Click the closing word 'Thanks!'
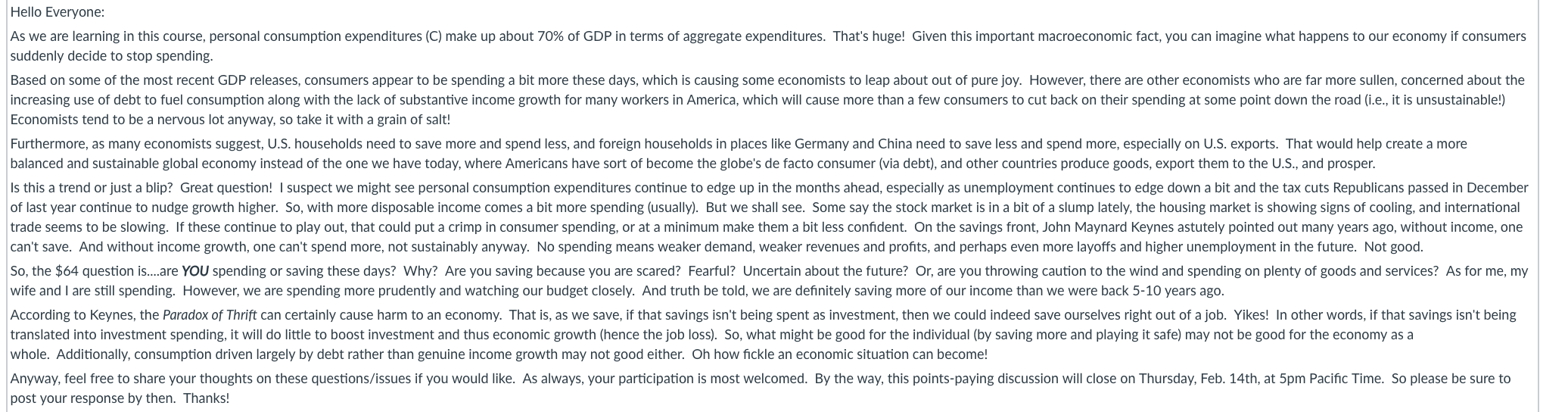 click(x=206, y=398)
